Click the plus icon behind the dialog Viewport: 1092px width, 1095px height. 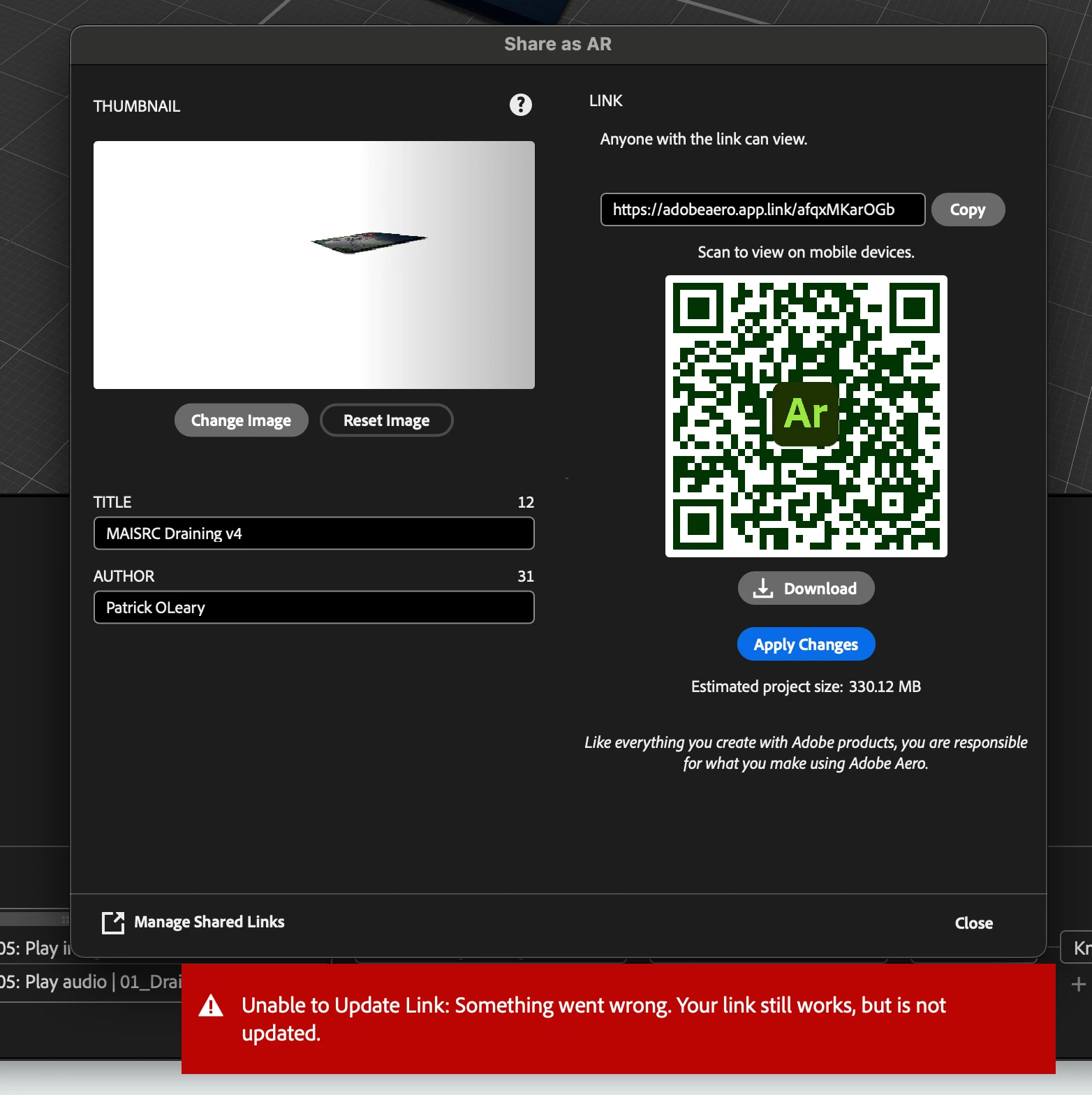[x=1078, y=984]
